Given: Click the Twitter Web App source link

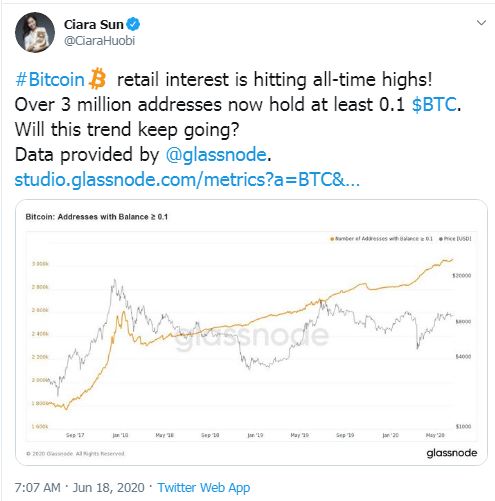Looking at the screenshot, I should click(204, 487).
